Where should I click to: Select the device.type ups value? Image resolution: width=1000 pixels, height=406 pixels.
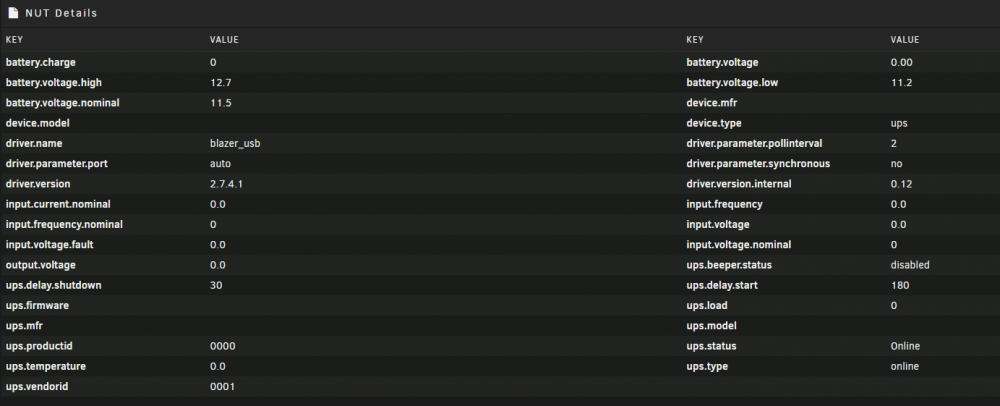tap(899, 123)
